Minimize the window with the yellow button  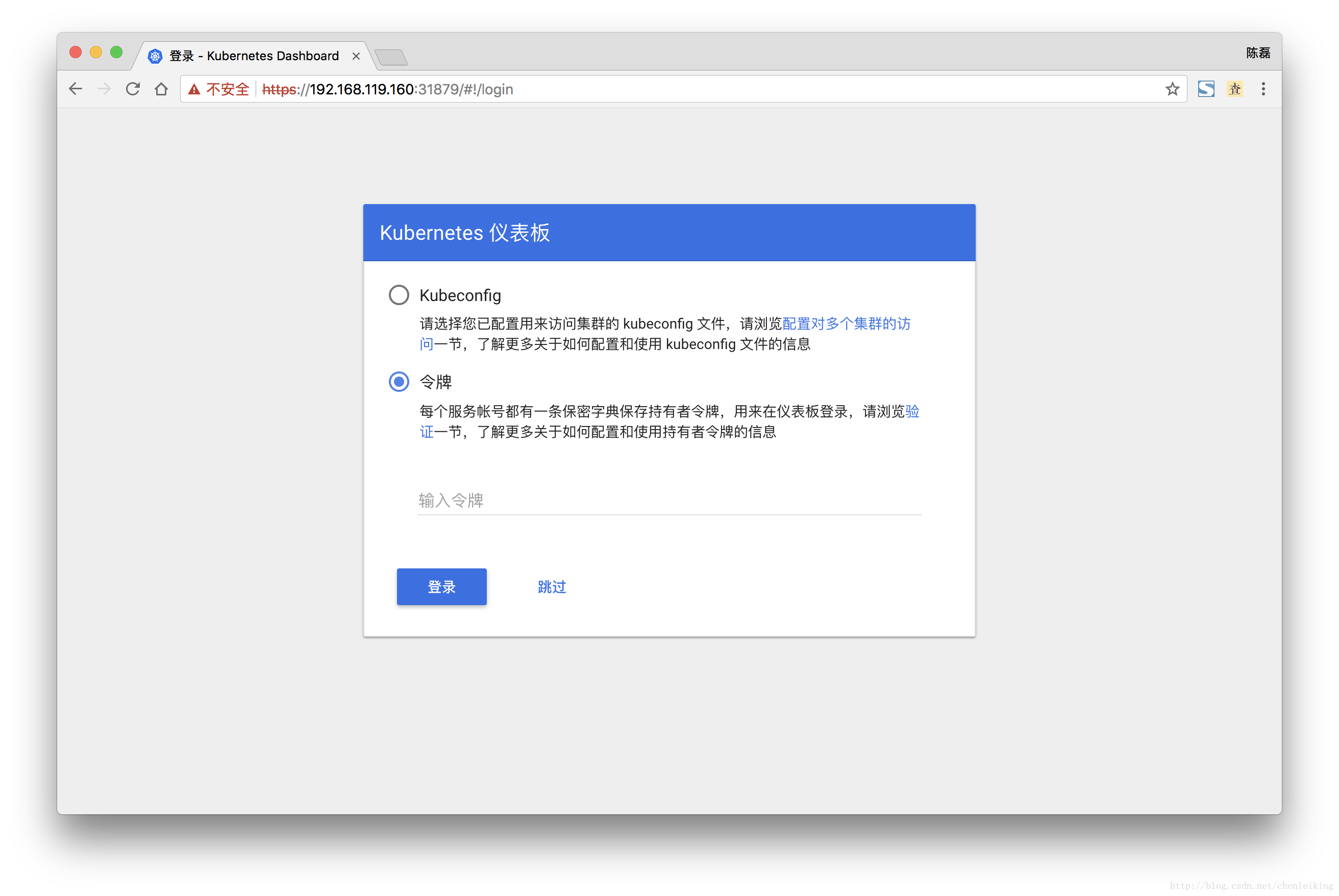pyautogui.click(x=96, y=52)
